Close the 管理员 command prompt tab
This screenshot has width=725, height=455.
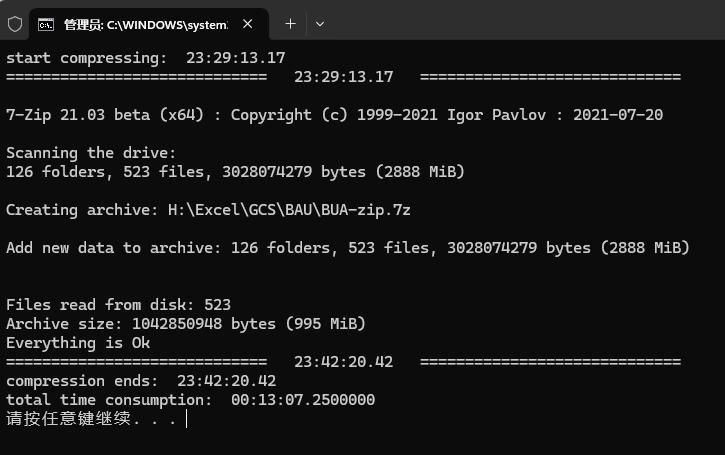[247, 24]
